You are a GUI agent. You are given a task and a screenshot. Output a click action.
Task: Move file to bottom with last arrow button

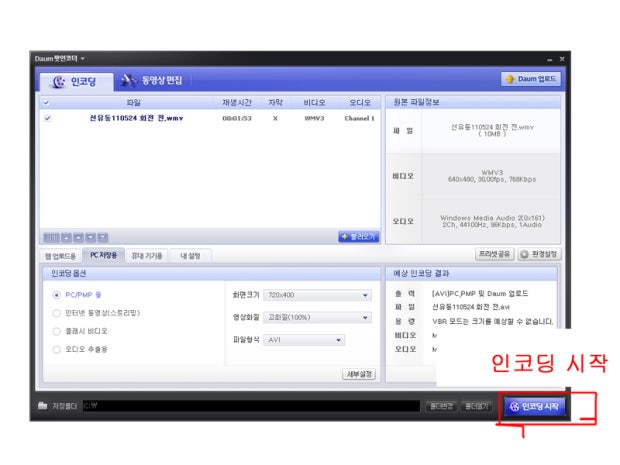tap(103, 237)
